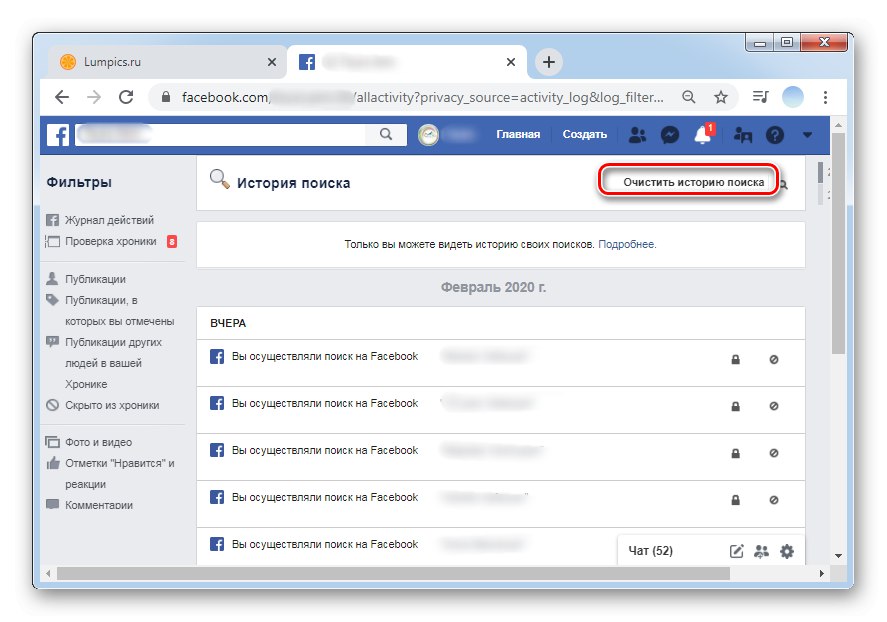The width and height of the screenshot is (887, 622).
Task: Click the ВЧЕРА section label
Action: pyautogui.click(x=228, y=323)
